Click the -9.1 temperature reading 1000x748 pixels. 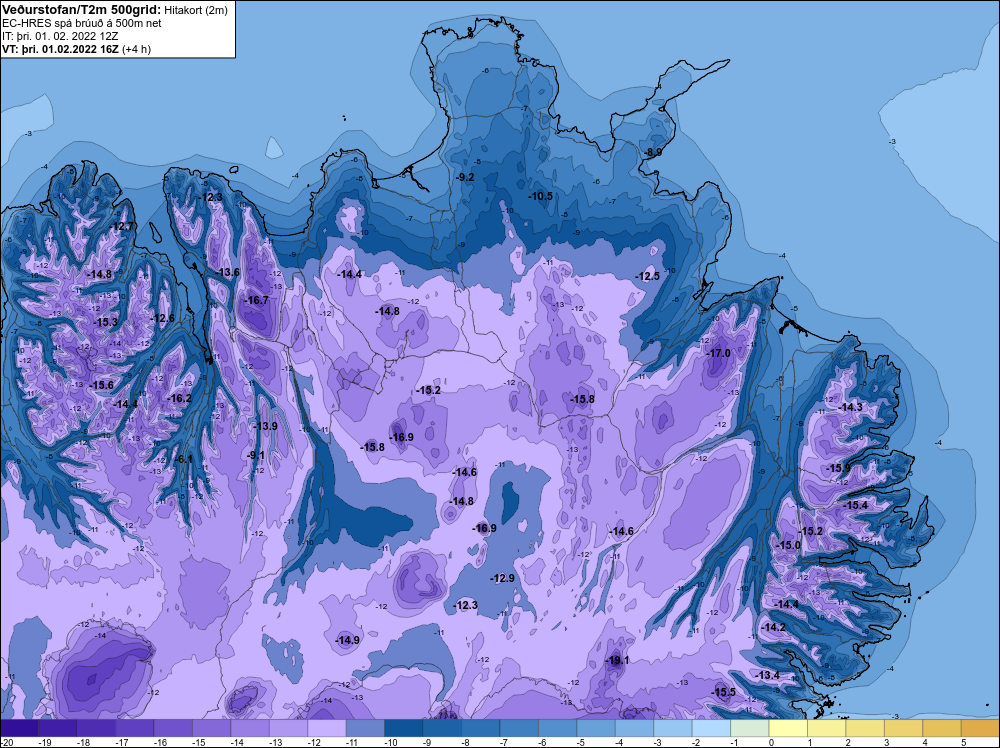pos(256,455)
